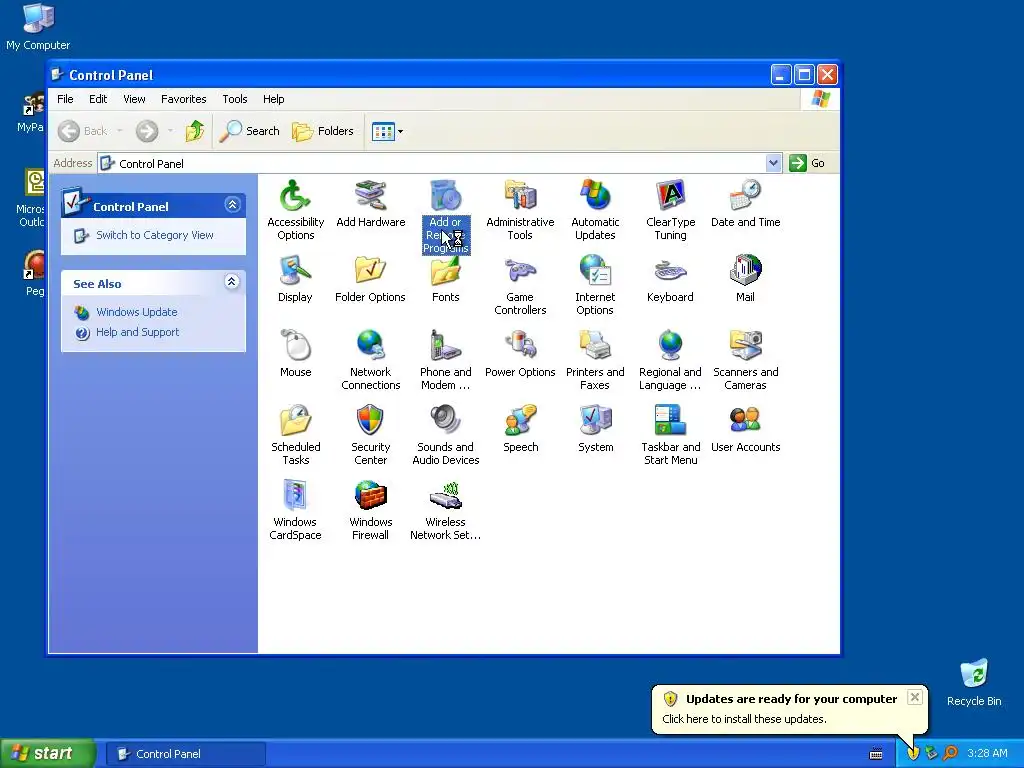Open Internet Options

pos(595,285)
